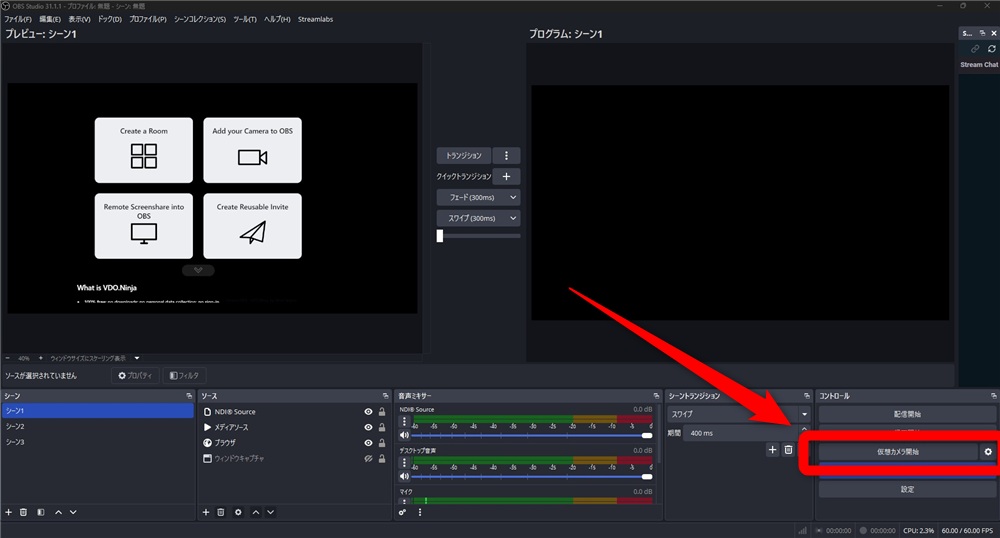The height and width of the screenshot is (538, 1000).
Task: Open スワイプ scene transition combo box
Action: (x=739, y=414)
